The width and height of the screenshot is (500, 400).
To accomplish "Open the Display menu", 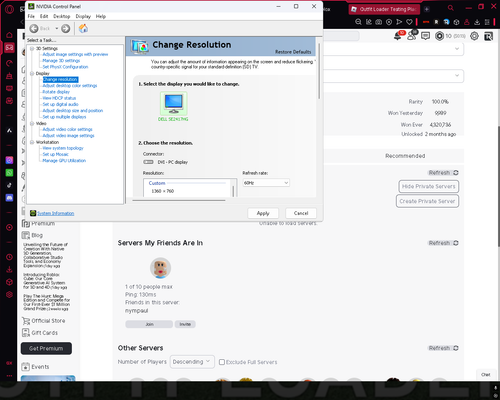I will [83, 16].
